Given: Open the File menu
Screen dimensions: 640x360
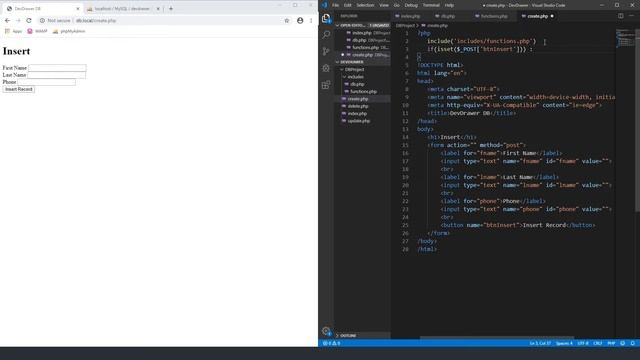Looking at the screenshot, I should [x=336, y=5].
